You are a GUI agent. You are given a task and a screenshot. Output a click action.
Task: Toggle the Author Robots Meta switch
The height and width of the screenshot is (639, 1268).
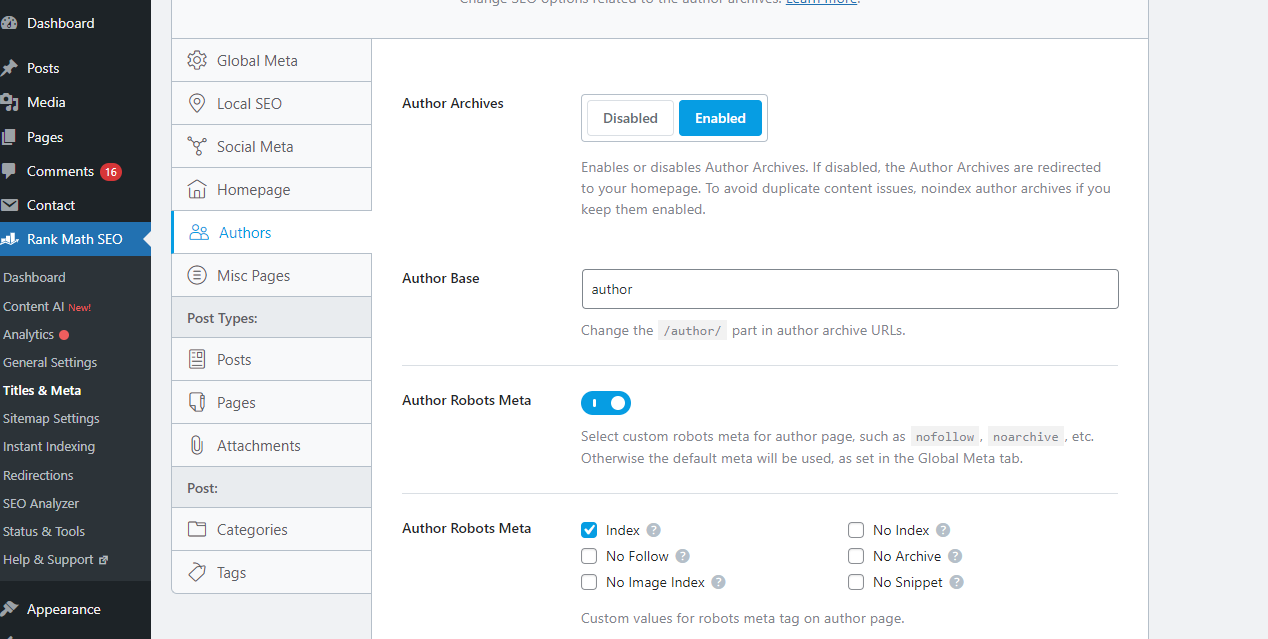pos(606,403)
